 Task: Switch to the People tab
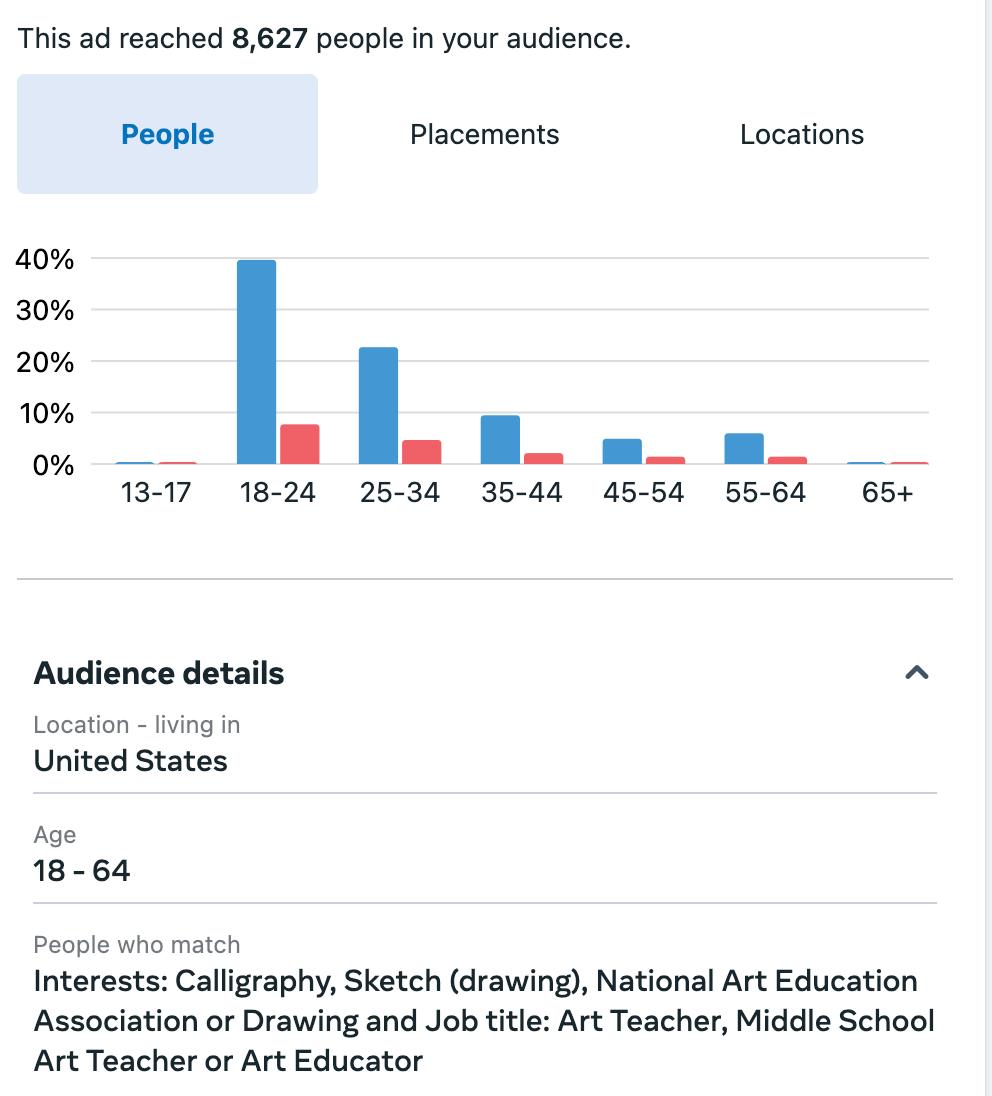coord(167,134)
